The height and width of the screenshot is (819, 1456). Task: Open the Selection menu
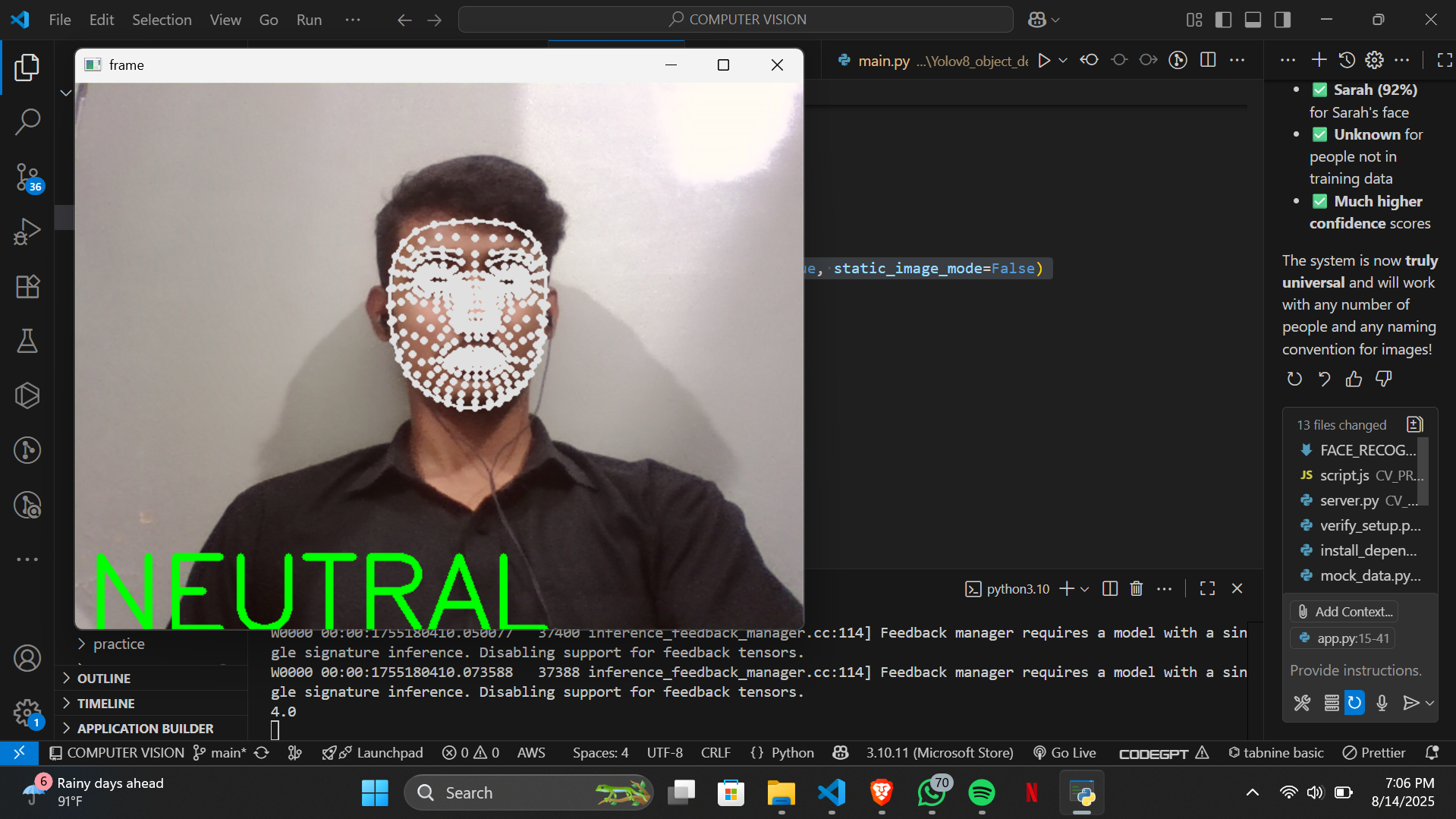162,20
